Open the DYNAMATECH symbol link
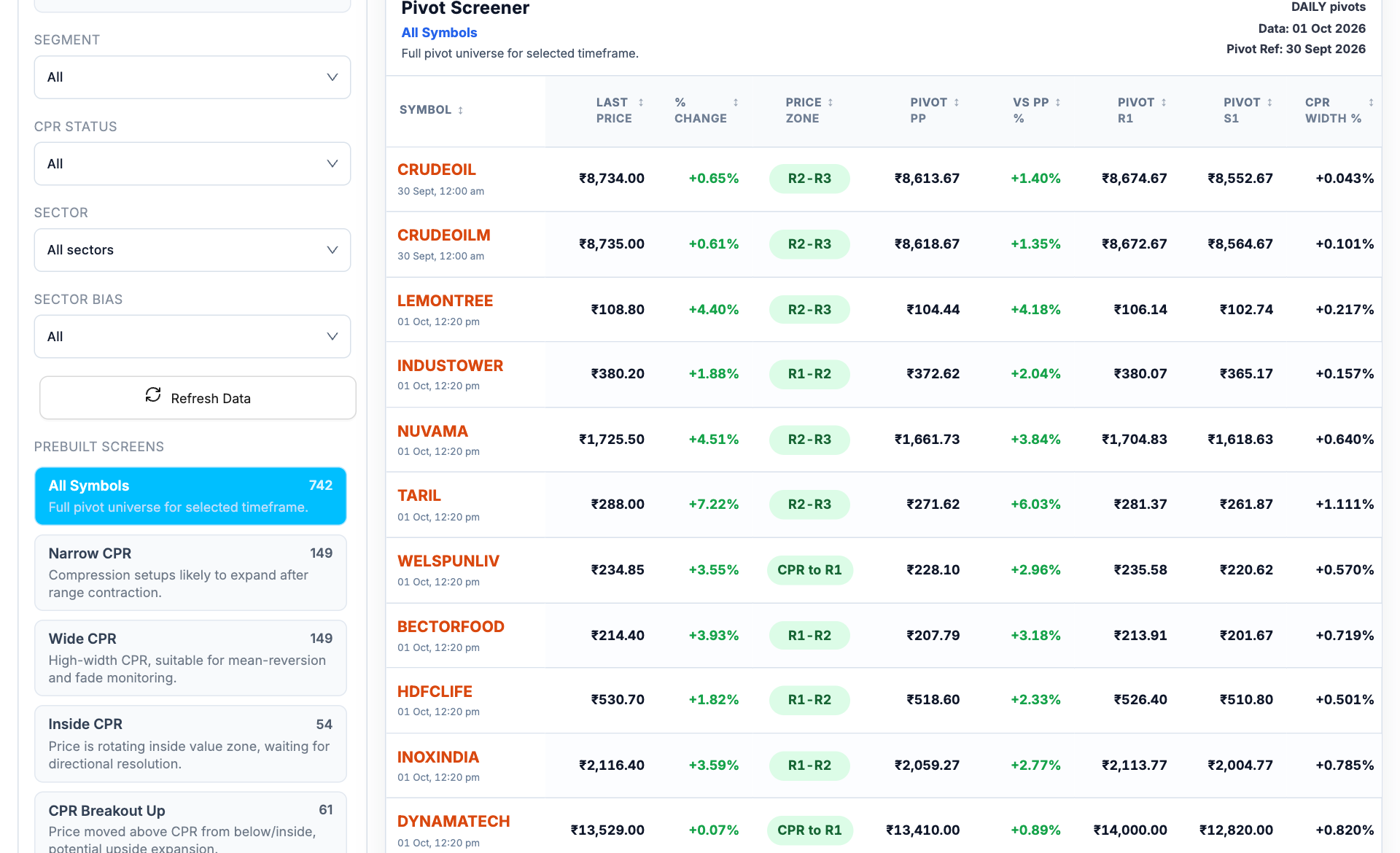Image resolution: width=1400 pixels, height=853 pixels. 454,822
